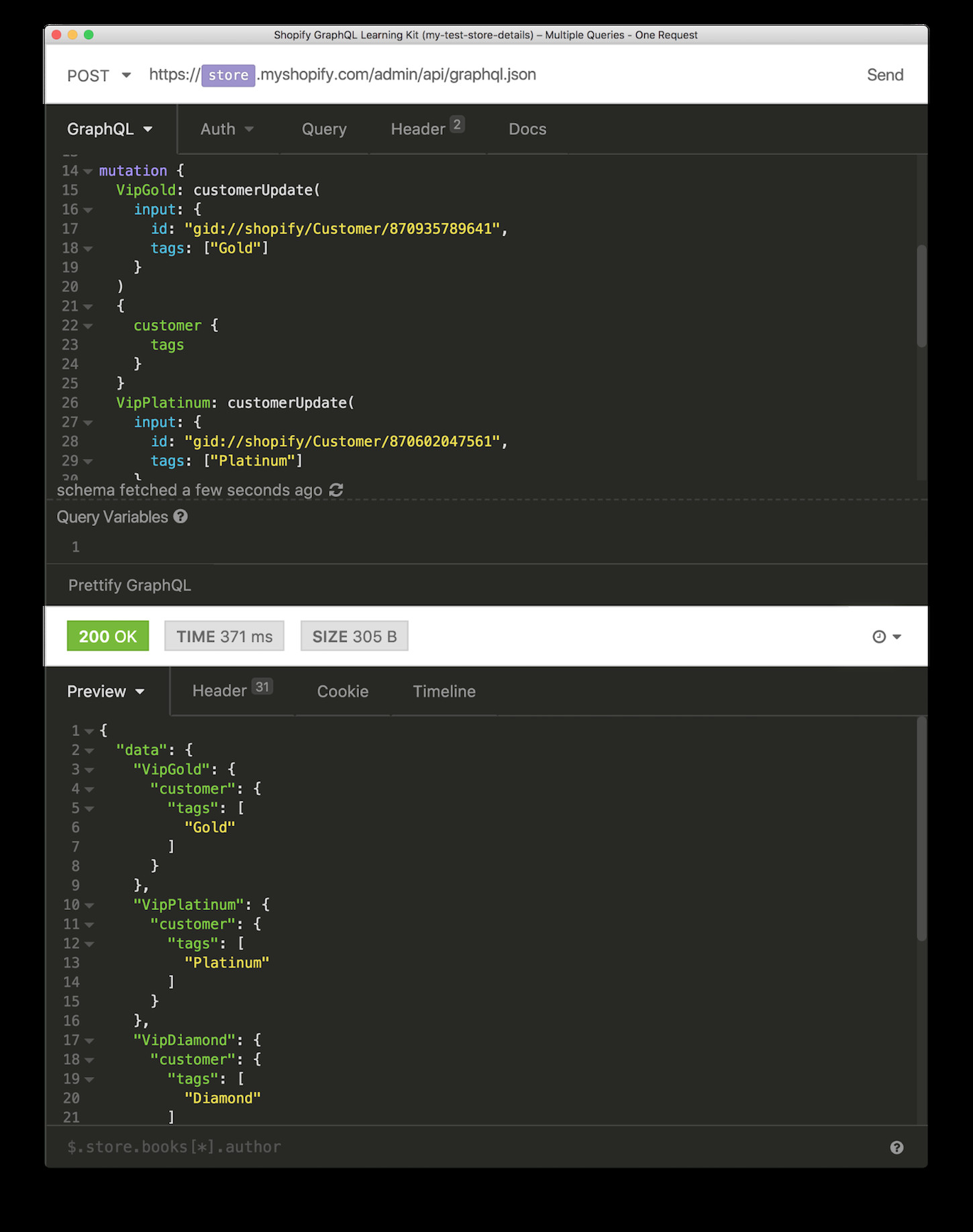
Task: Click the macOS window minimize button
Action: click(x=72, y=35)
